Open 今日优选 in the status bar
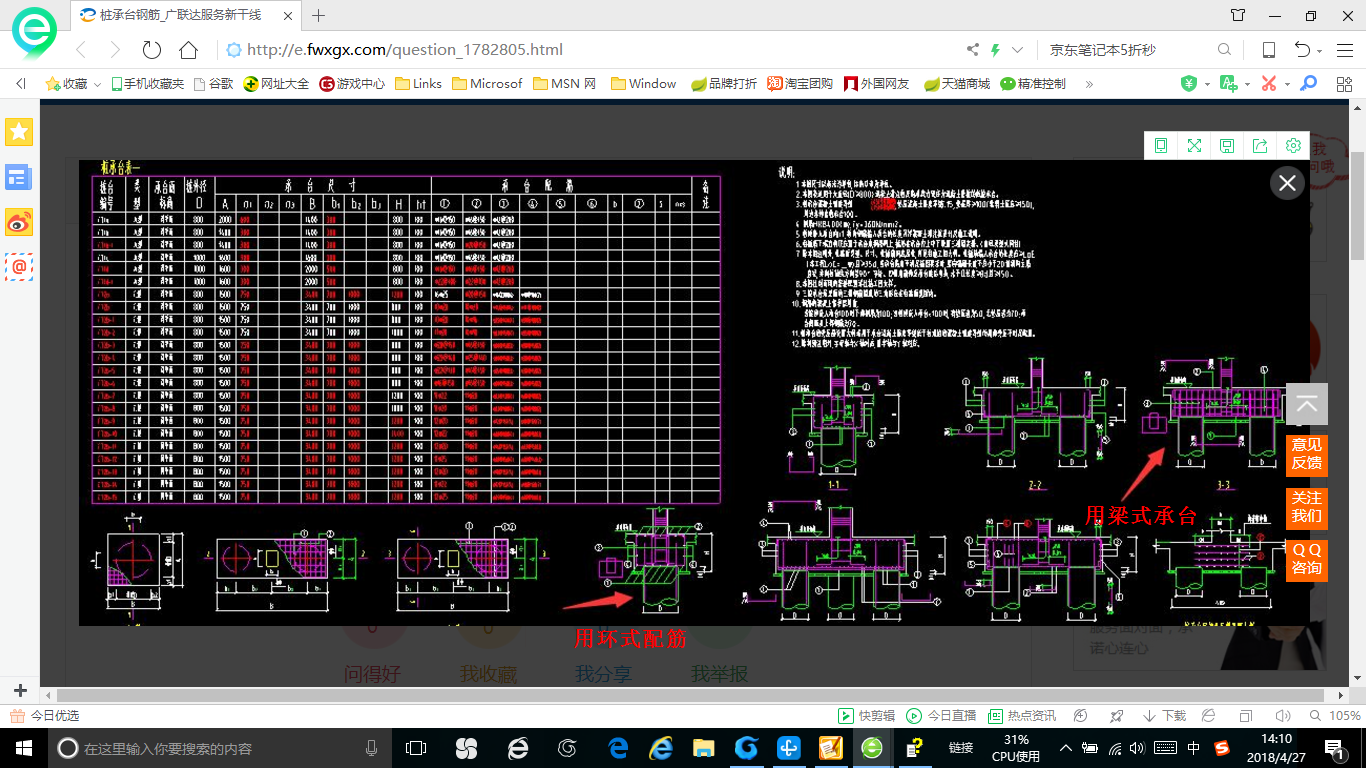The width and height of the screenshot is (1366, 768). (44, 716)
